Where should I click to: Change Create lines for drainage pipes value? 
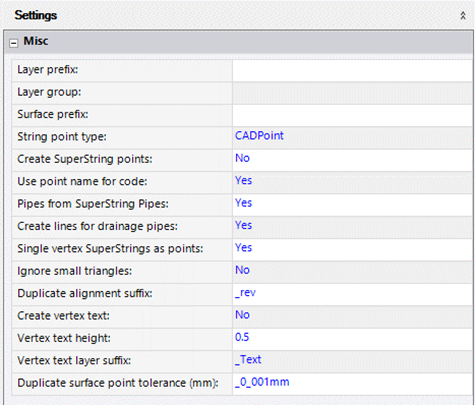[352, 227]
